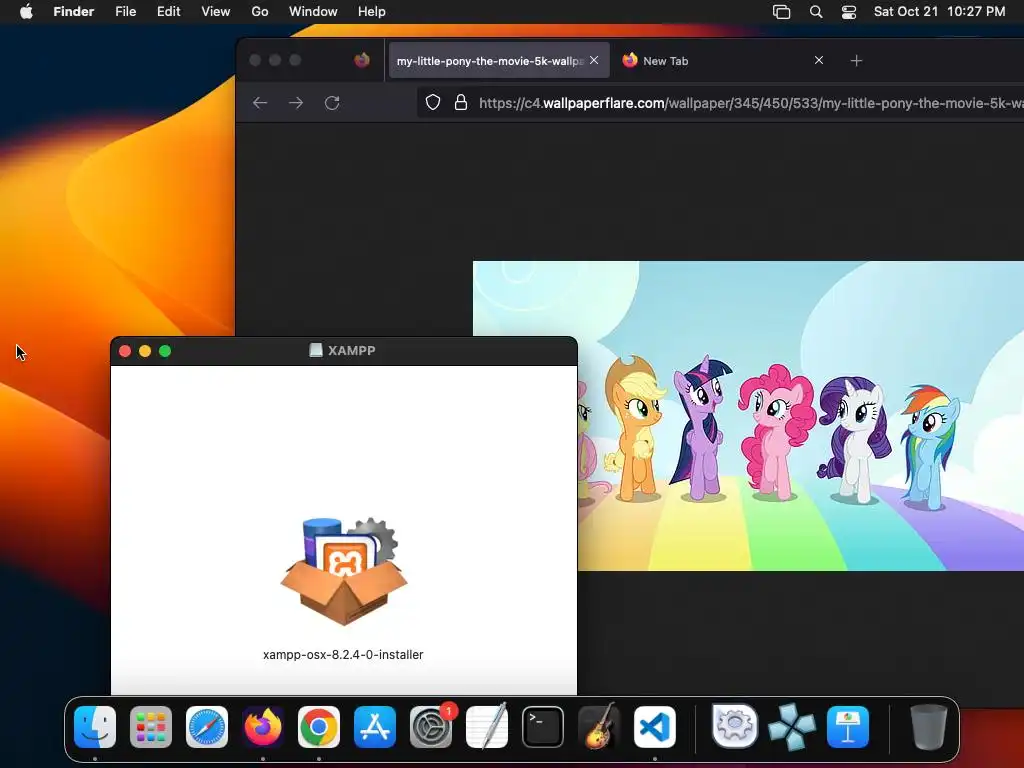
Task: Open Keynote from the Dock
Action: click(848, 727)
